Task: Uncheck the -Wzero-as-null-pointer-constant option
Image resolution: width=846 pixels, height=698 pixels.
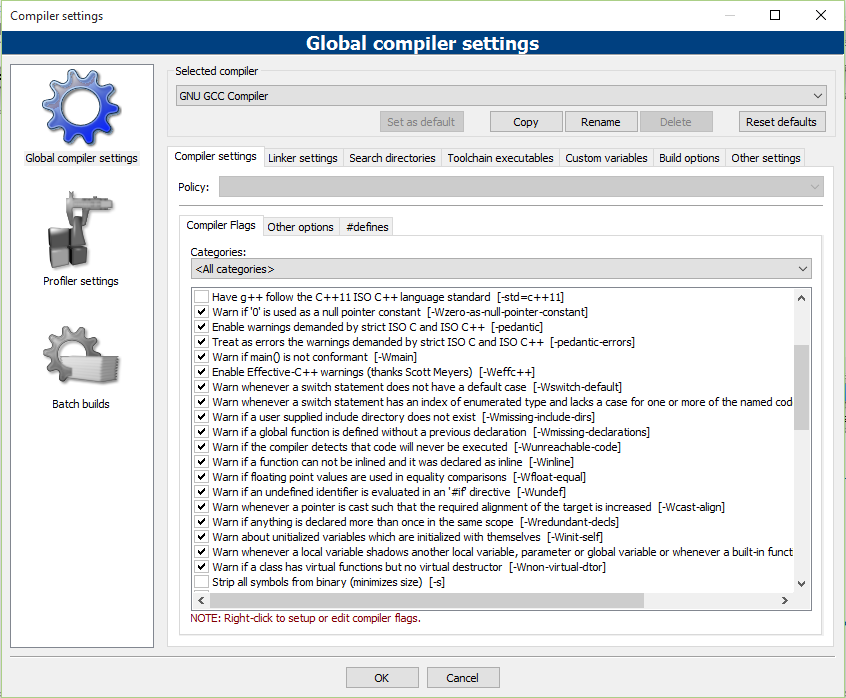Action: pyautogui.click(x=201, y=312)
